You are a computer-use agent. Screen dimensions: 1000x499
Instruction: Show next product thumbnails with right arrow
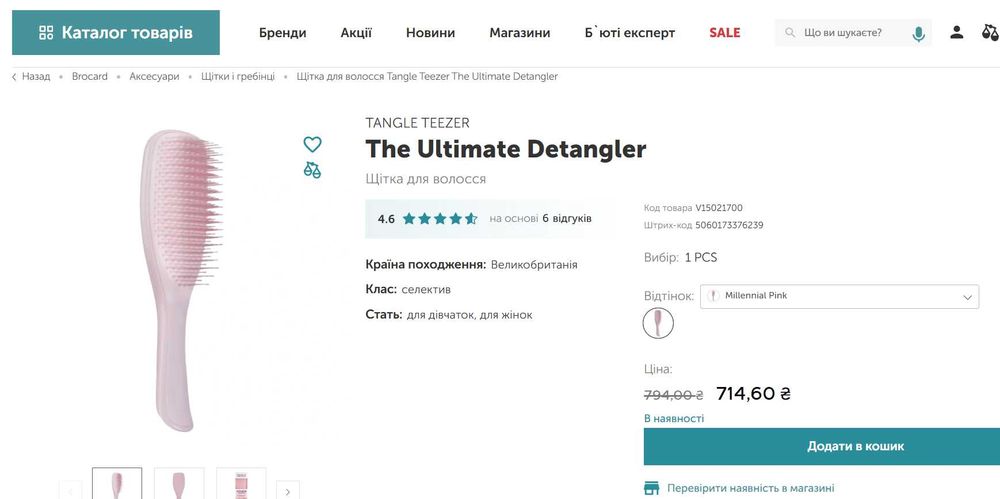(287, 491)
